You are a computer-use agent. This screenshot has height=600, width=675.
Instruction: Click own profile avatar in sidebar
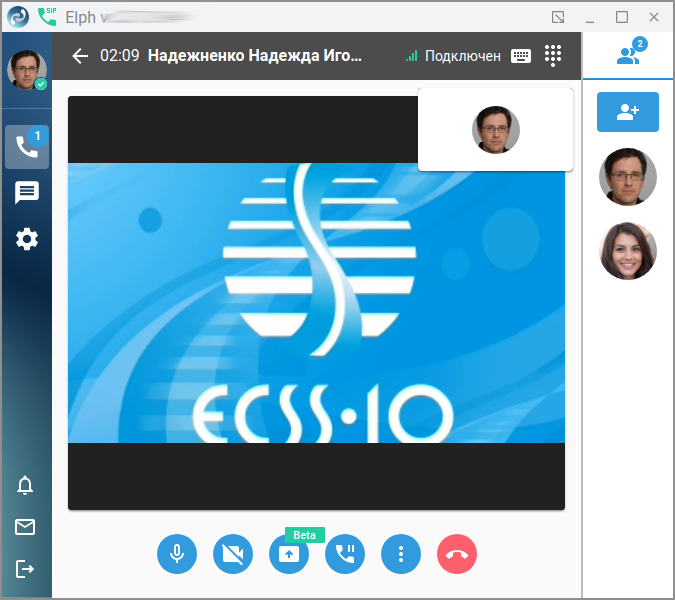click(27, 70)
